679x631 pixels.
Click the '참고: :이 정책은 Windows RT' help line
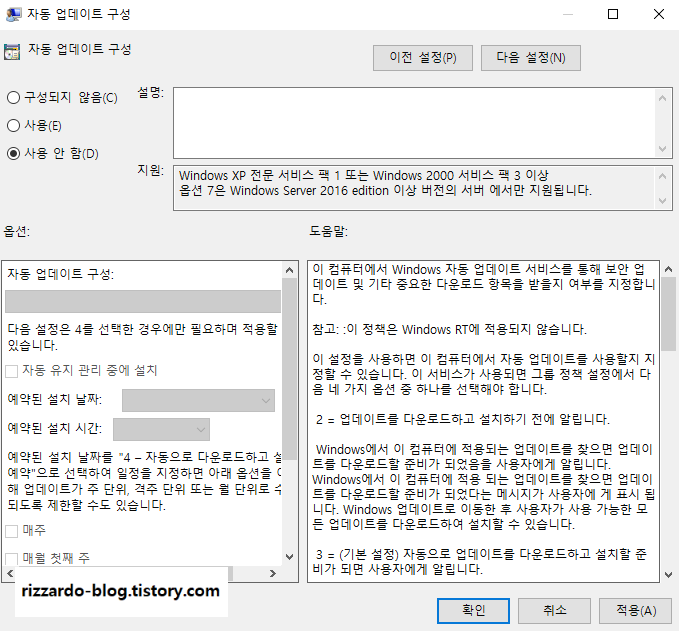449,330
